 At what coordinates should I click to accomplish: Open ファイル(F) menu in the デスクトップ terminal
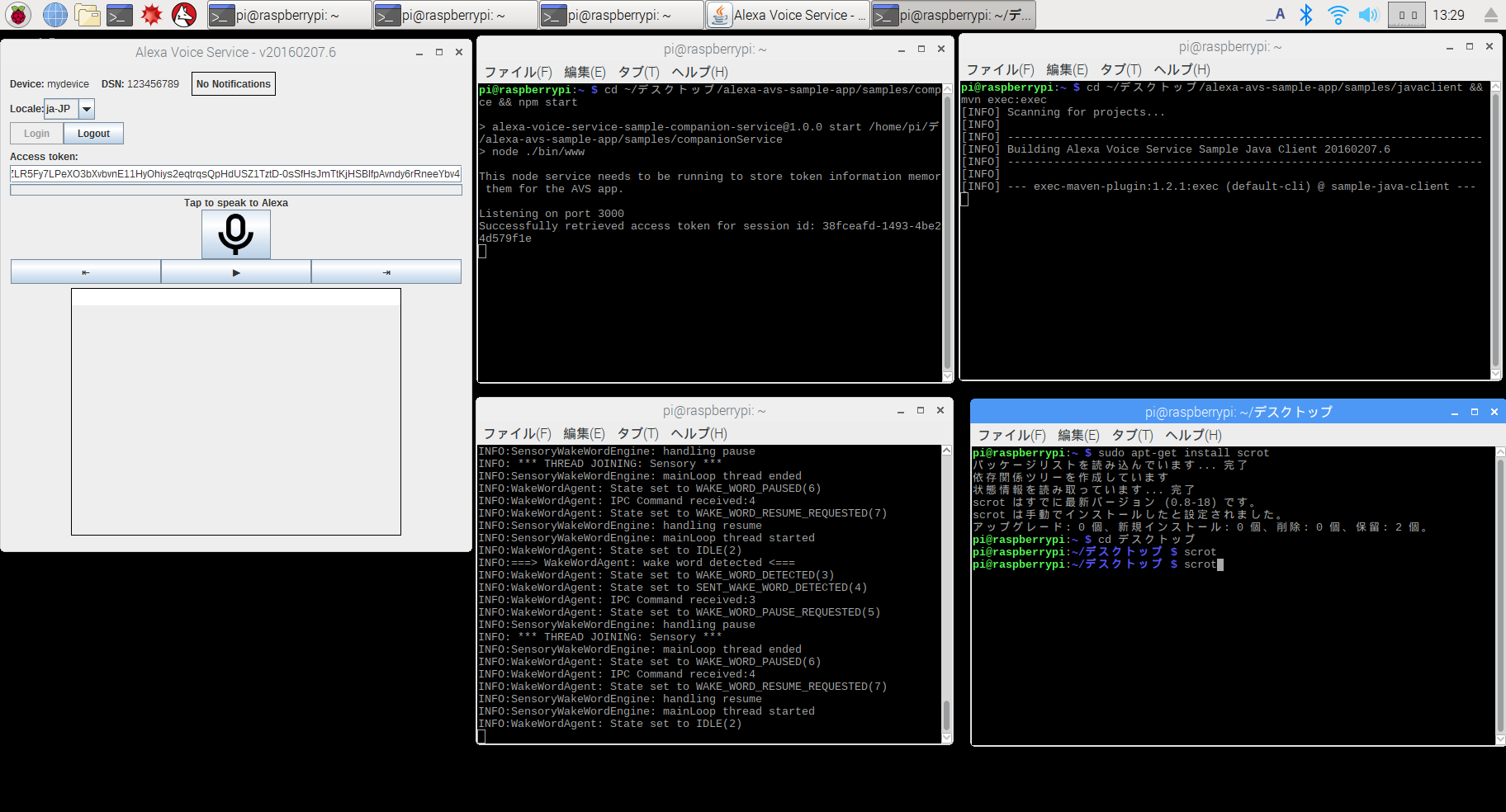tap(1011, 435)
